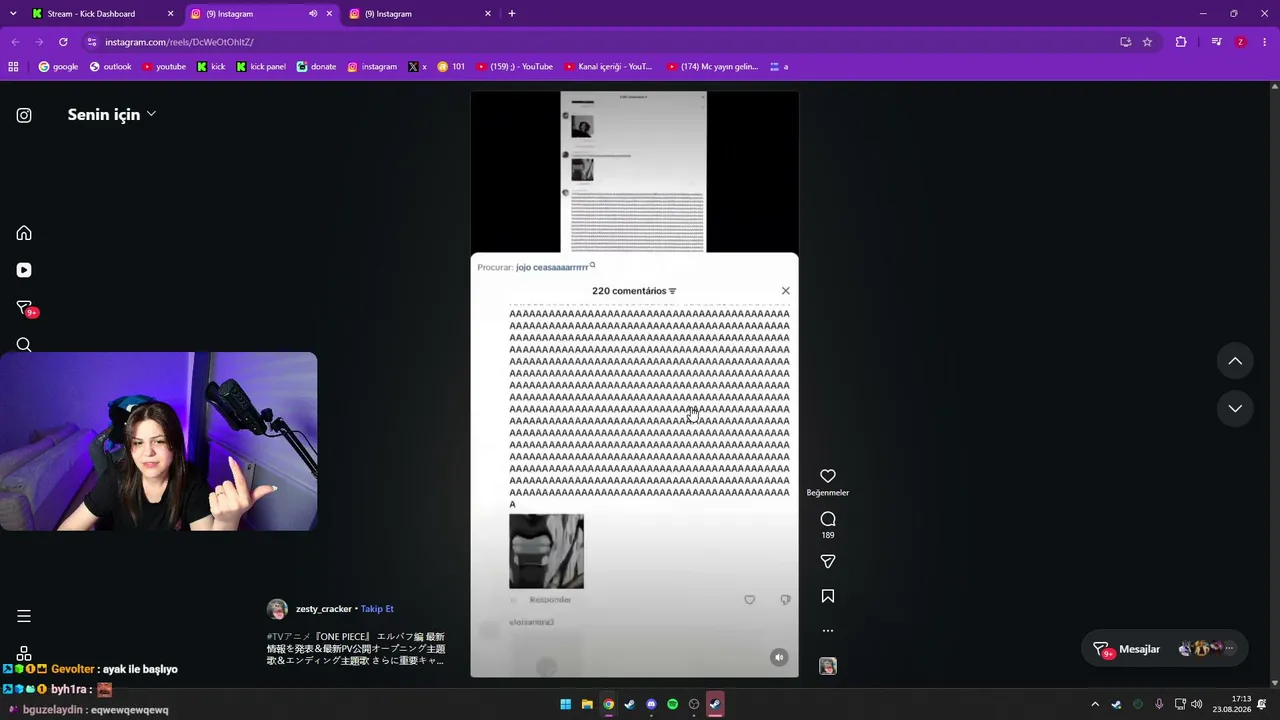Image resolution: width=1280 pixels, height=720 pixels.
Task: Open the reel audio thumbnail under more options
Action: click(x=828, y=666)
